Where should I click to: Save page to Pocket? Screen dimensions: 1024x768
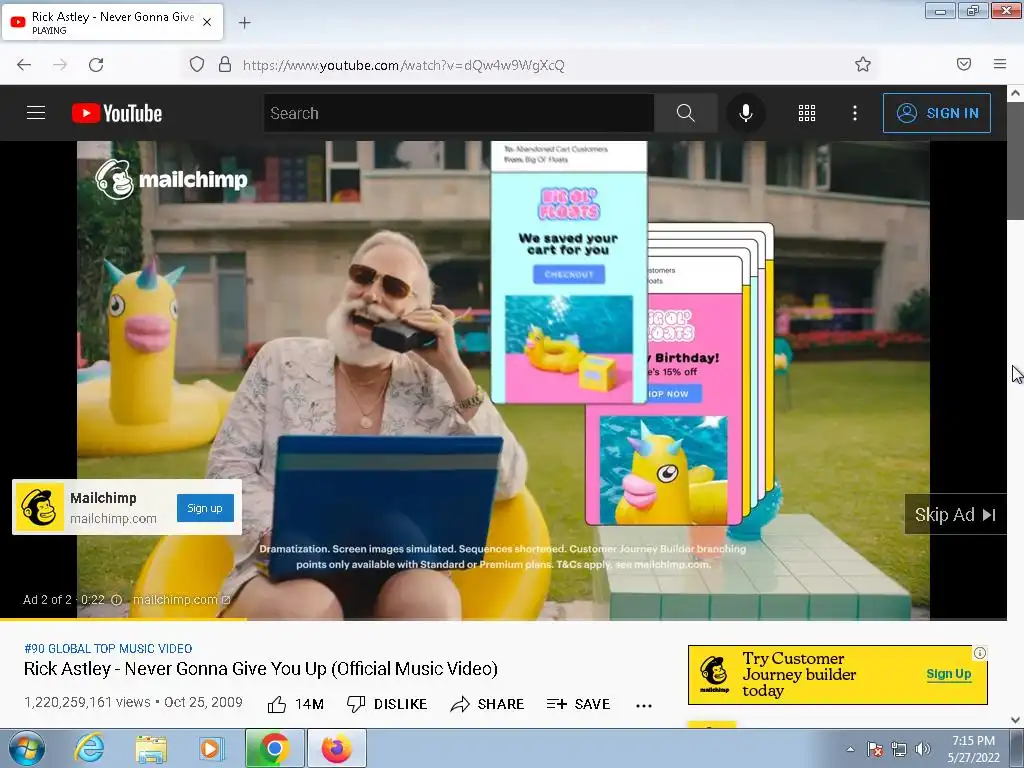click(x=964, y=64)
